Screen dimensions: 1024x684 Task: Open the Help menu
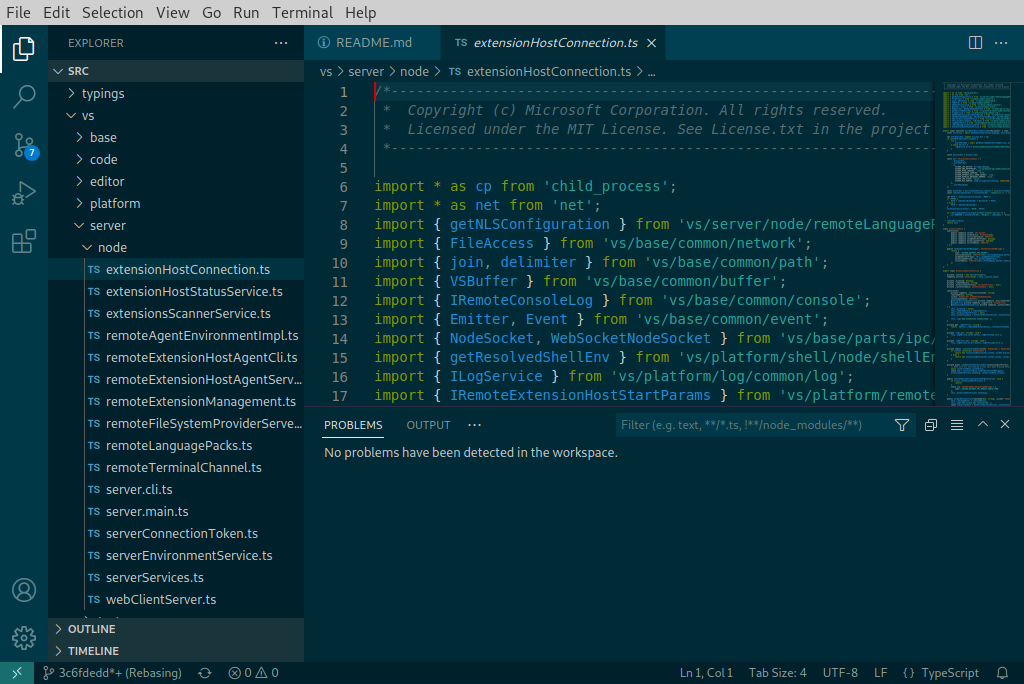pos(360,12)
